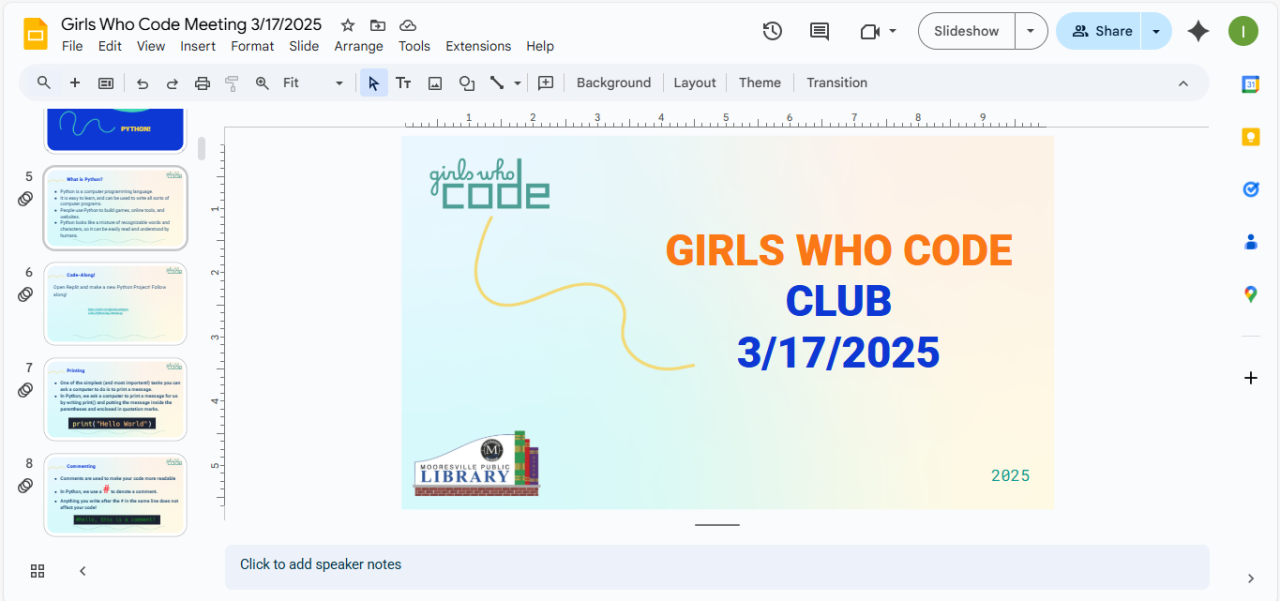Check the cloud document status icon
1280x601 pixels.
click(x=407, y=25)
